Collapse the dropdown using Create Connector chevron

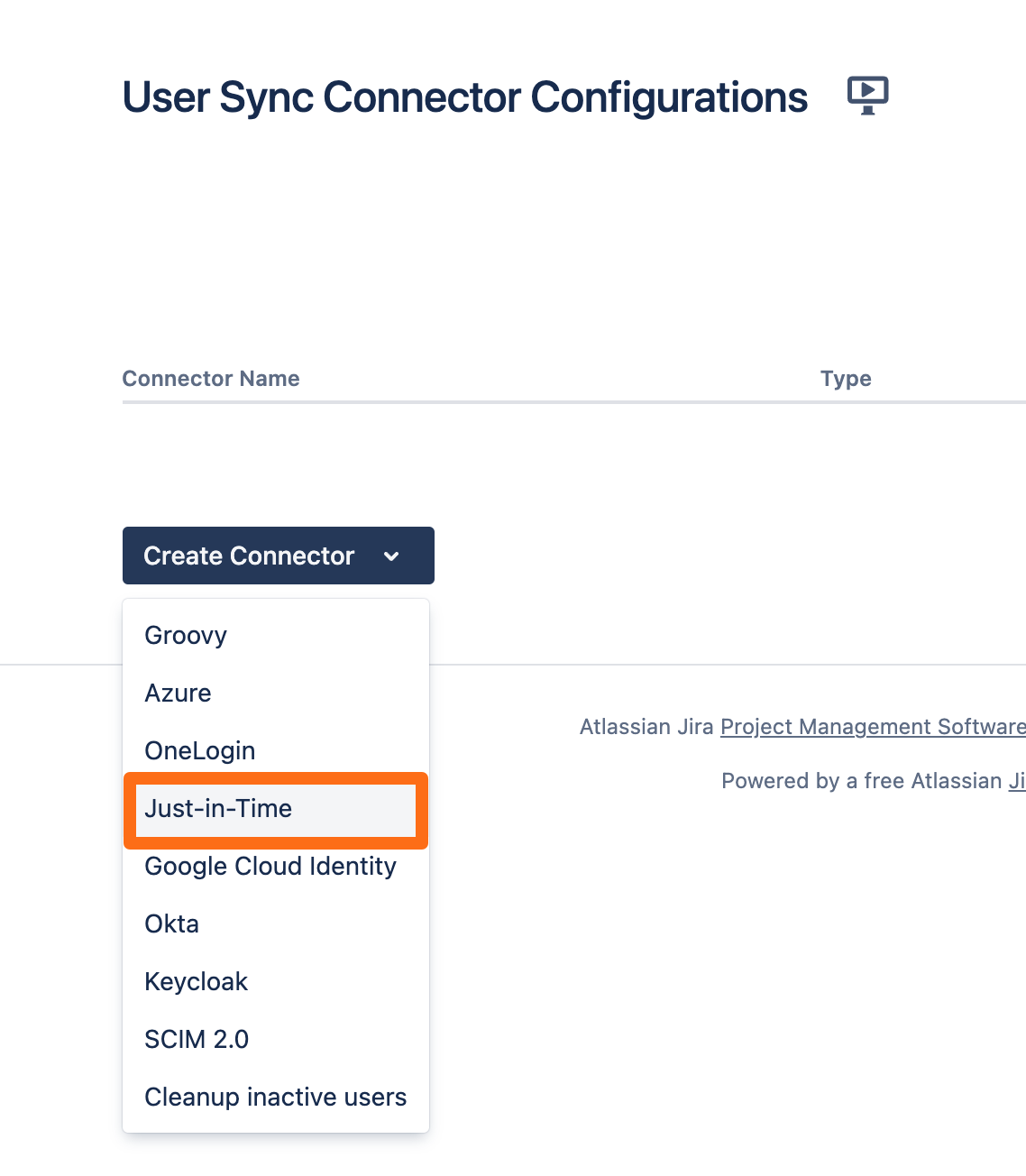(x=391, y=556)
